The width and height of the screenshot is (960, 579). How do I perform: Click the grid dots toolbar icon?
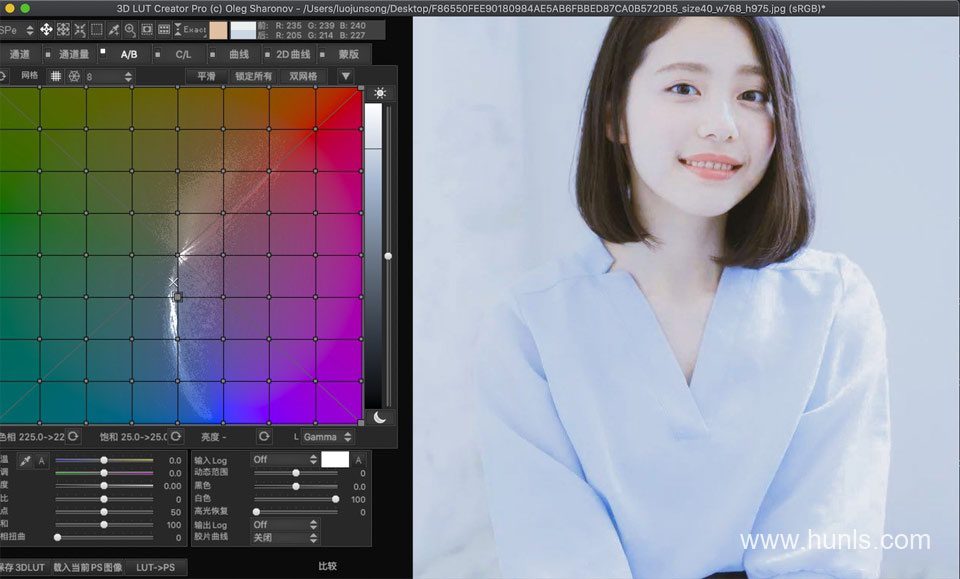[x=163, y=29]
